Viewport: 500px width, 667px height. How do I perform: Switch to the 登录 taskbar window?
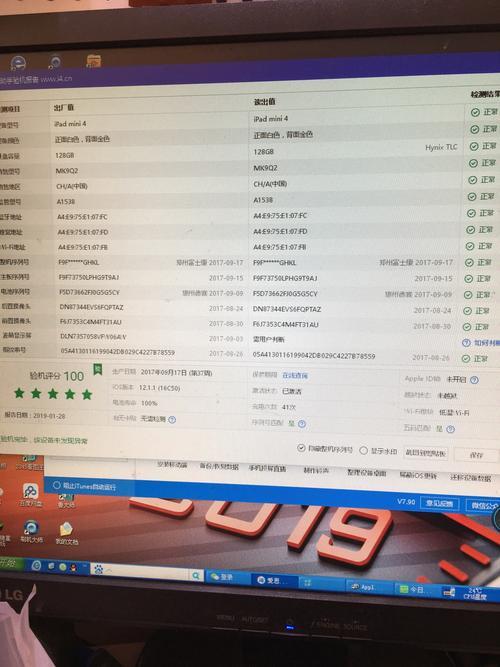click(227, 577)
